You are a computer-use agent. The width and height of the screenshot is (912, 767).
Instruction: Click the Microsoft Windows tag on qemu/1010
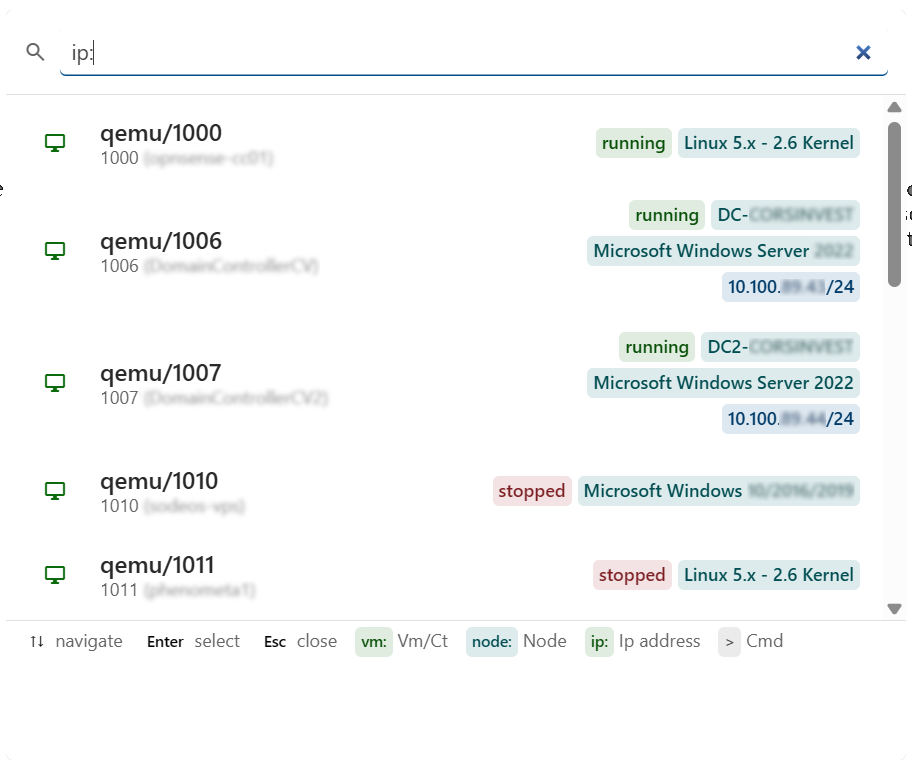[x=718, y=491]
